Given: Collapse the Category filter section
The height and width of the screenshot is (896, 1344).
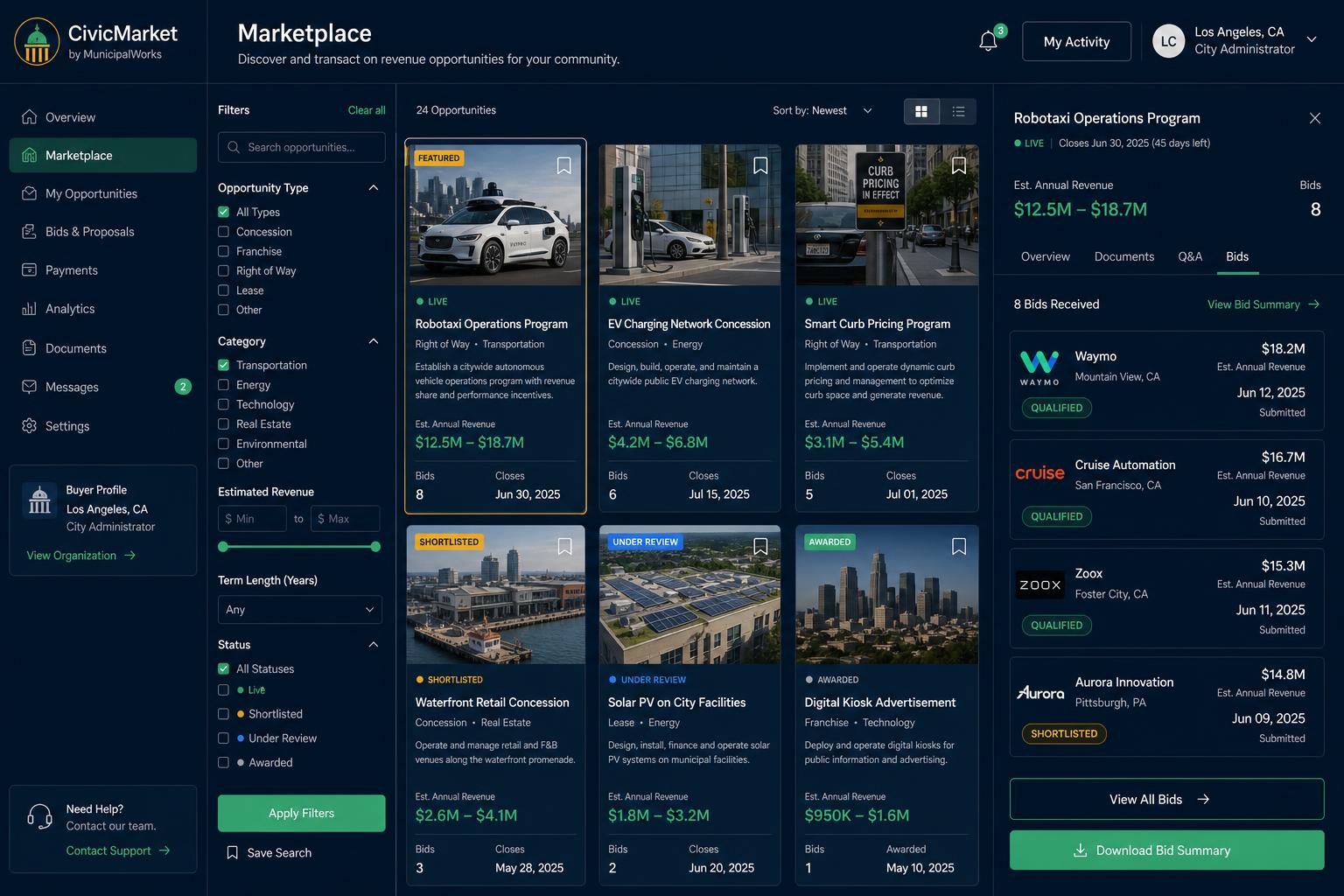Looking at the screenshot, I should click(374, 341).
